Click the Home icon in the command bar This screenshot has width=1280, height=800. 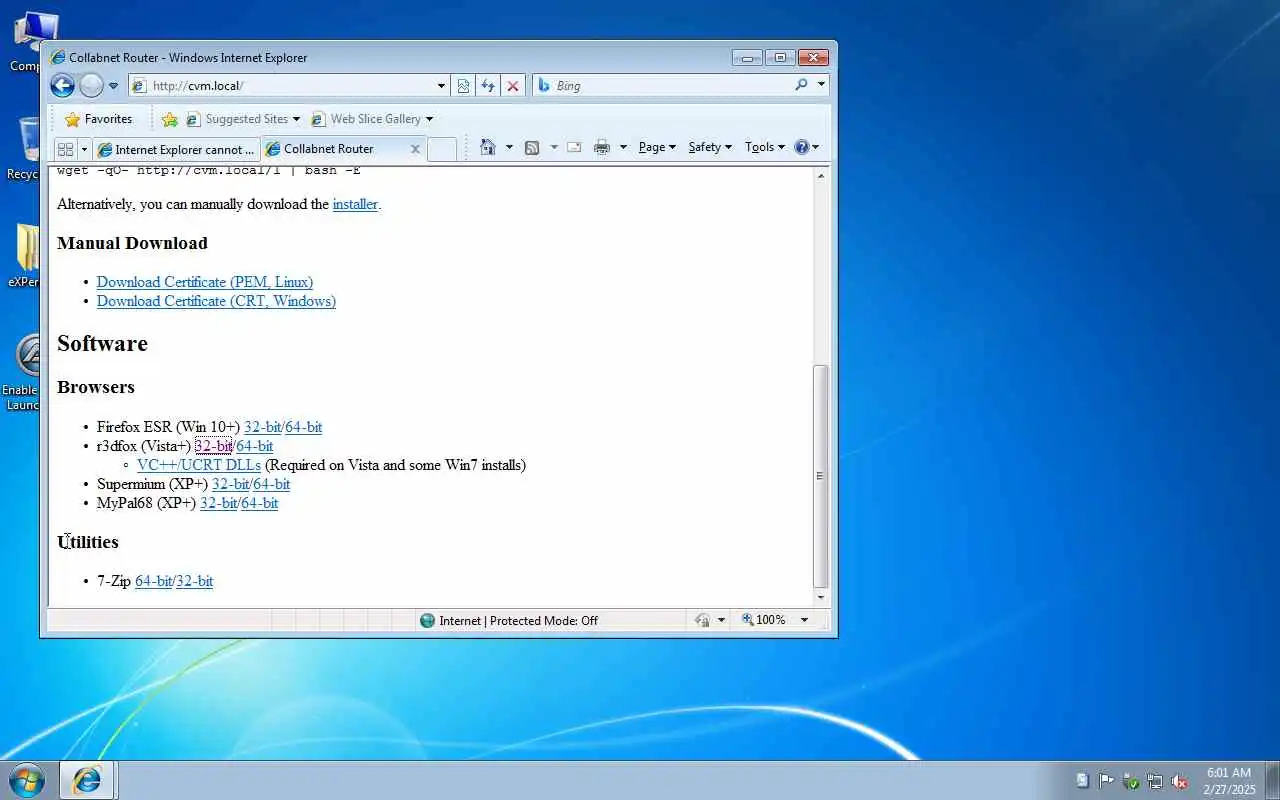(x=488, y=147)
